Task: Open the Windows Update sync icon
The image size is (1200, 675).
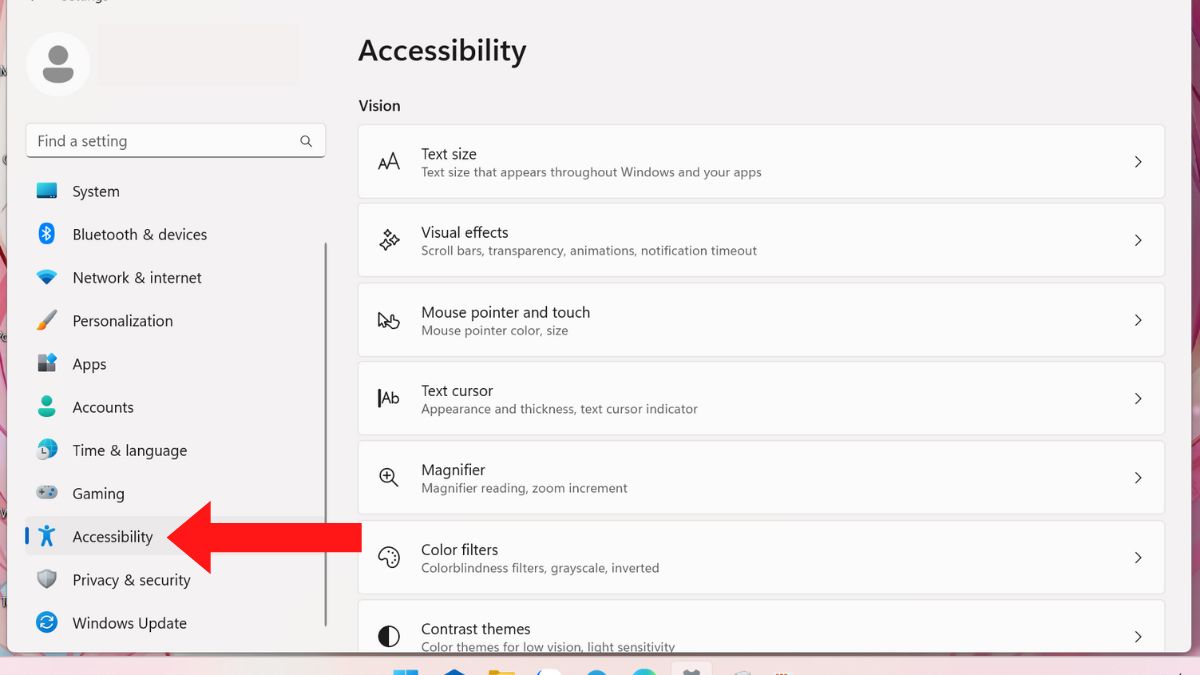Action: (47, 622)
